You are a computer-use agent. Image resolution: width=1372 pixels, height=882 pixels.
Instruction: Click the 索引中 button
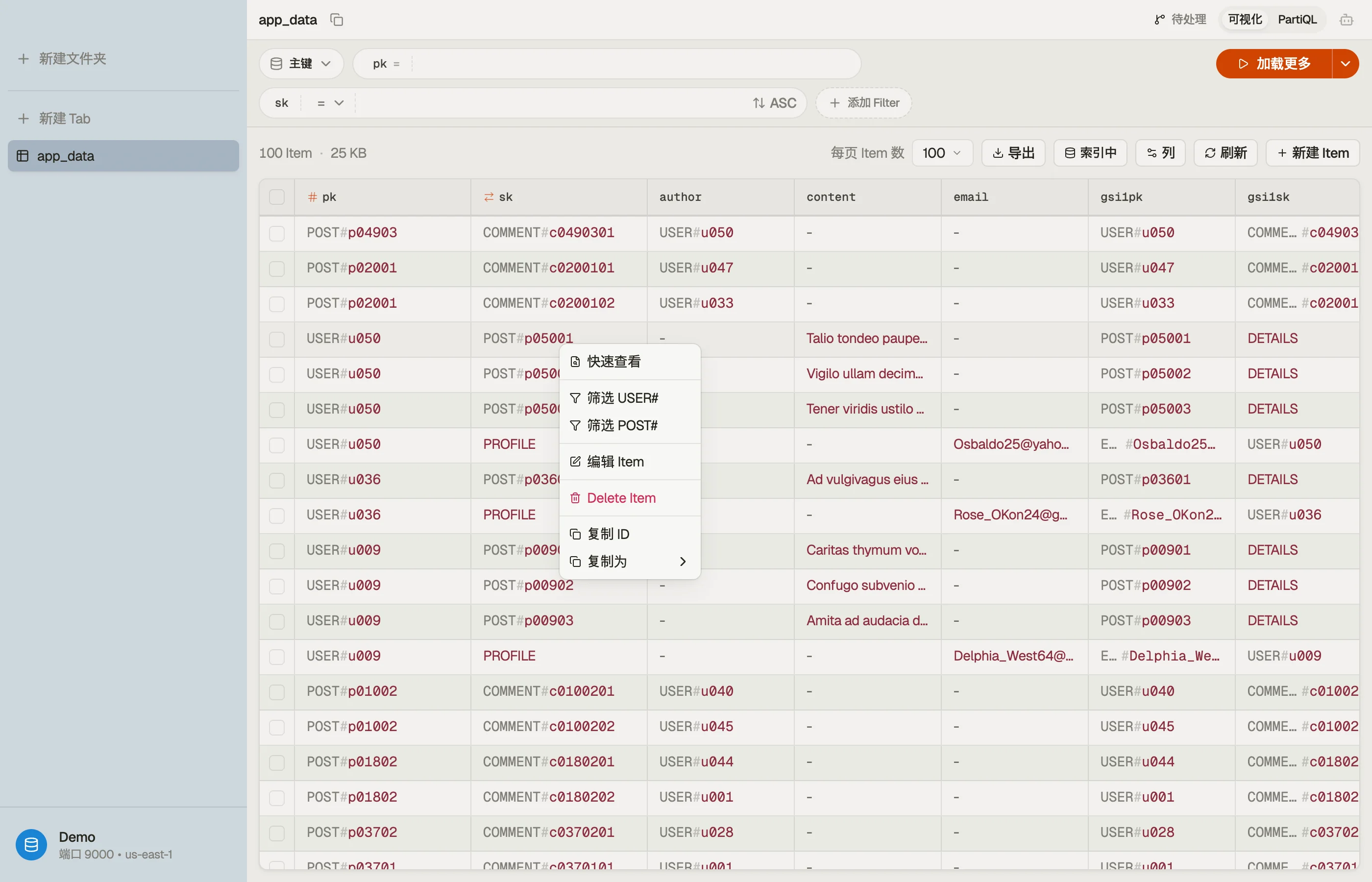1090,153
